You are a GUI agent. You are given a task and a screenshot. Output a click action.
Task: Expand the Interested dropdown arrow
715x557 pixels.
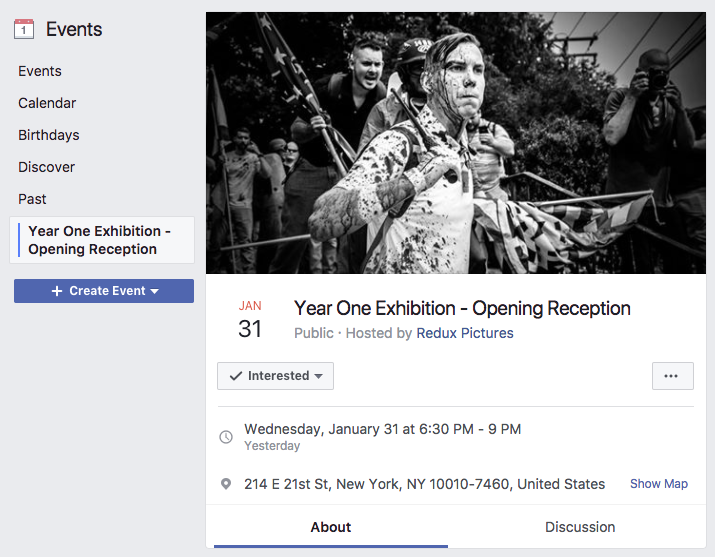tap(318, 376)
